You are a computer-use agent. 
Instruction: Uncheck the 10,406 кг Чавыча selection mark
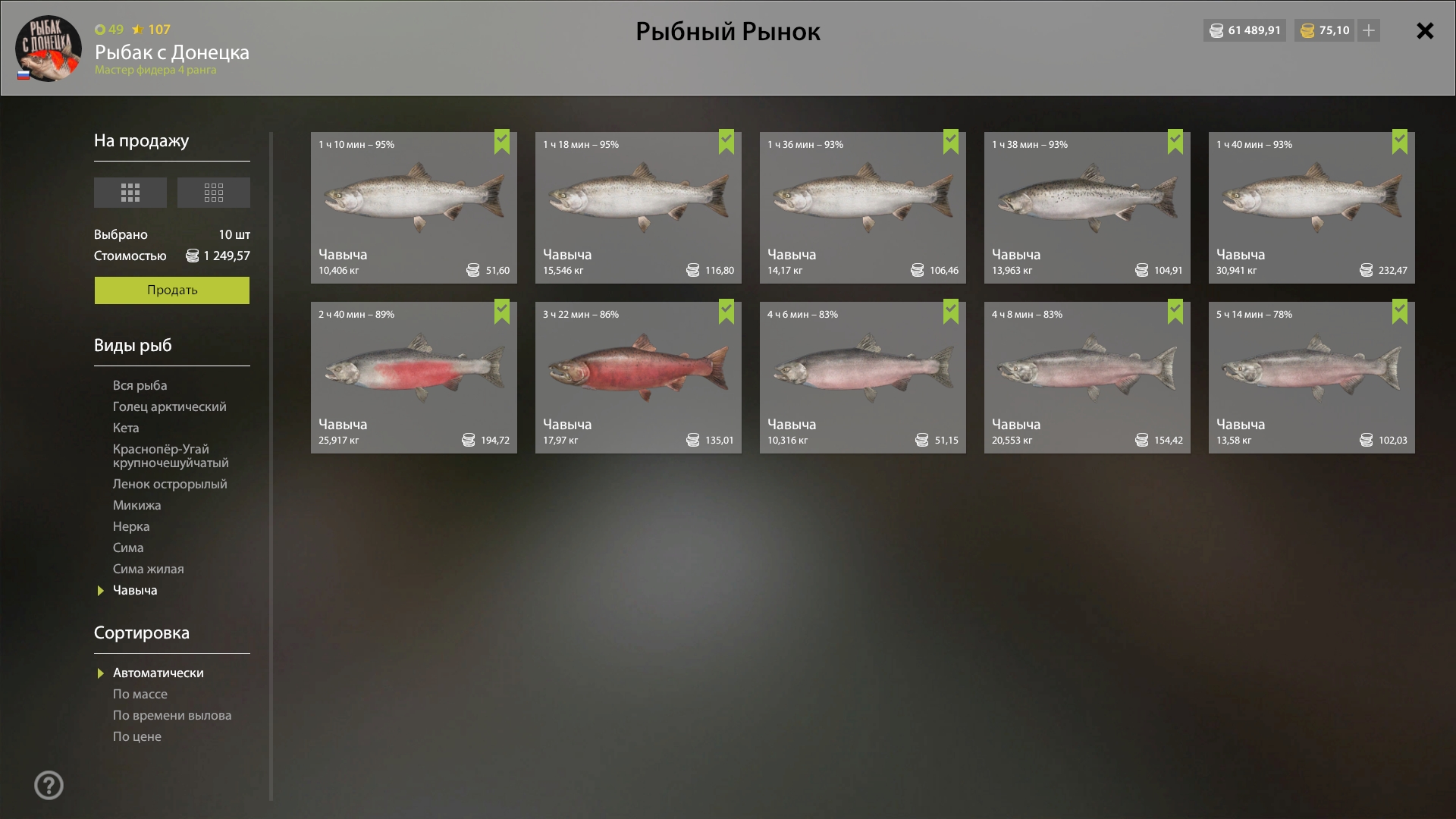(x=502, y=141)
